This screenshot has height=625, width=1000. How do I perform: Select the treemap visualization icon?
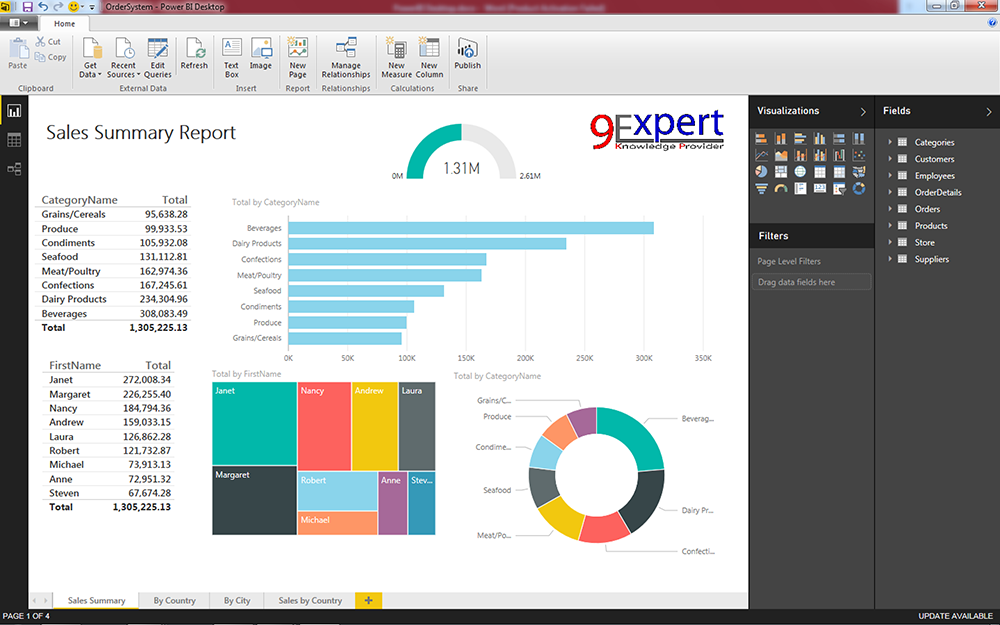point(781,172)
